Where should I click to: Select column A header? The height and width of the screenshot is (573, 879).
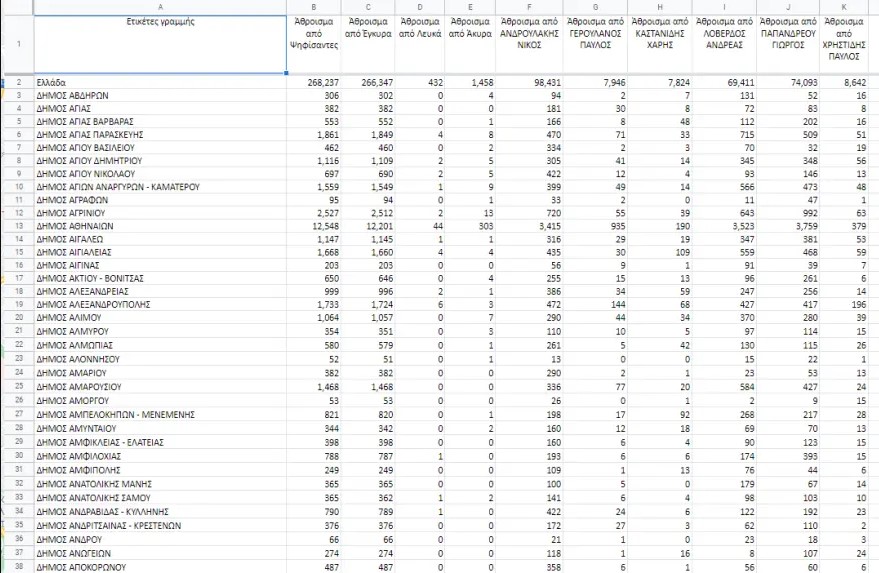point(160,6)
